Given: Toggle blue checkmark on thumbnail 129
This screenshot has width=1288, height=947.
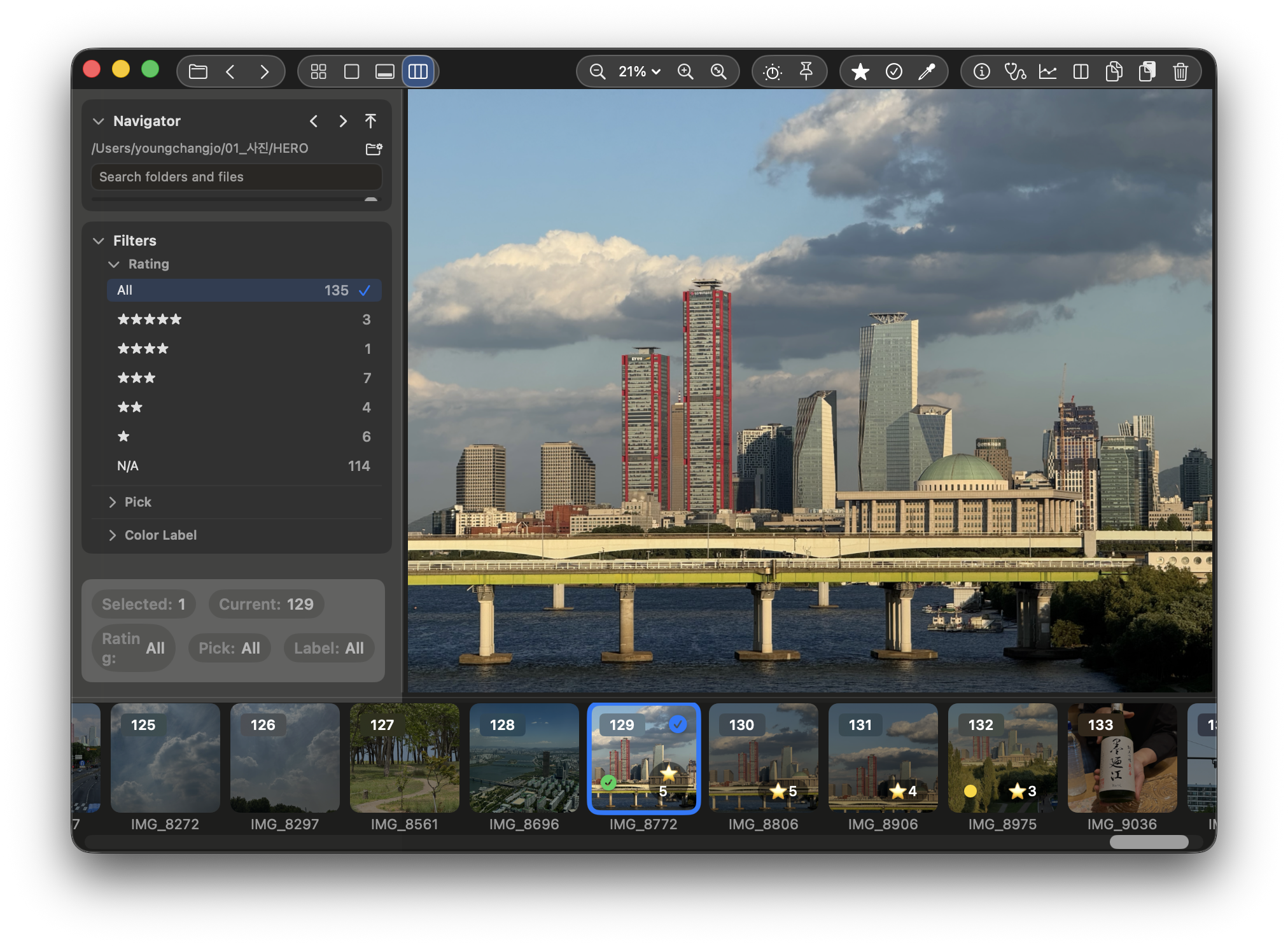Looking at the screenshot, I should coord(678,724).
